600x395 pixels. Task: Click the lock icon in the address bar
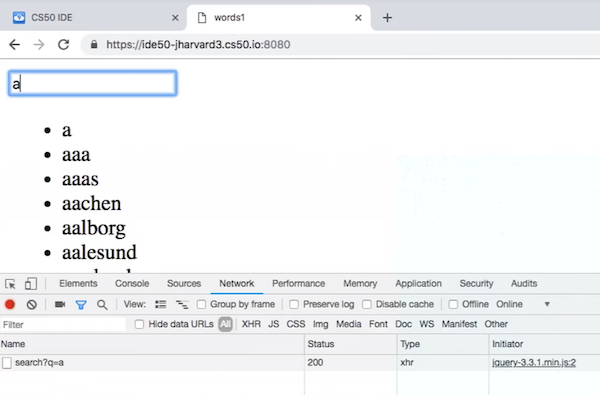pyautogui.click(x=94, y=45)
